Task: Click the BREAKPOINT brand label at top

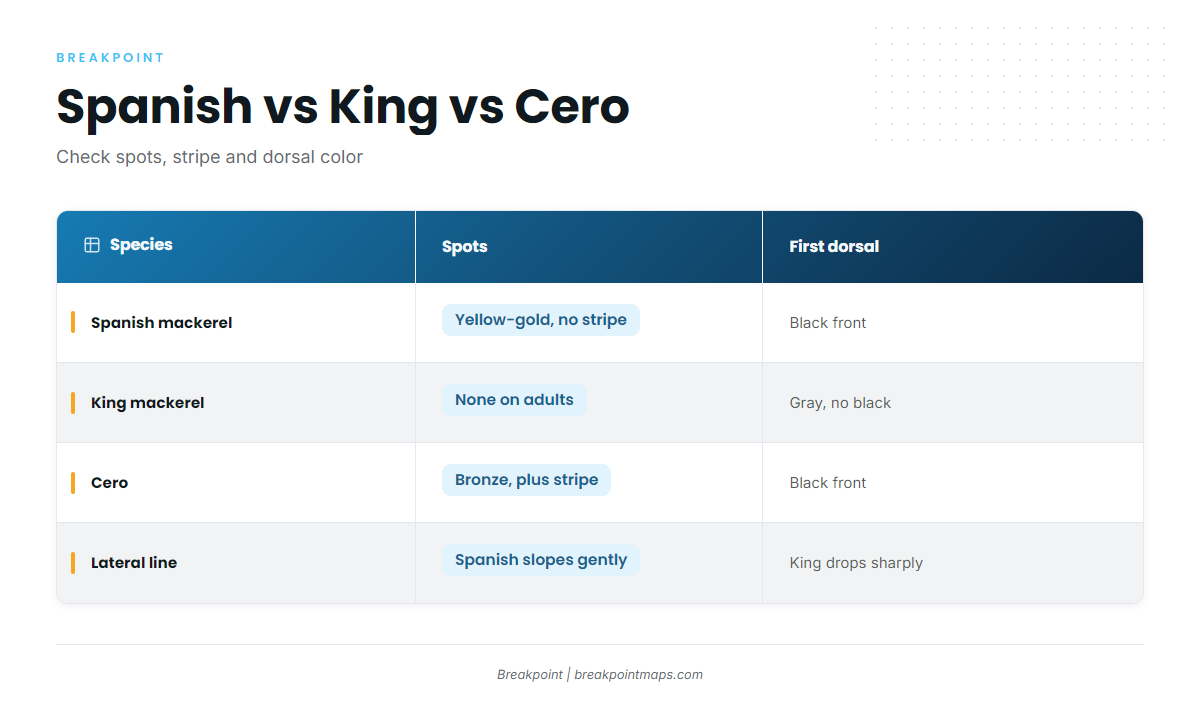Action: [110, 58]
